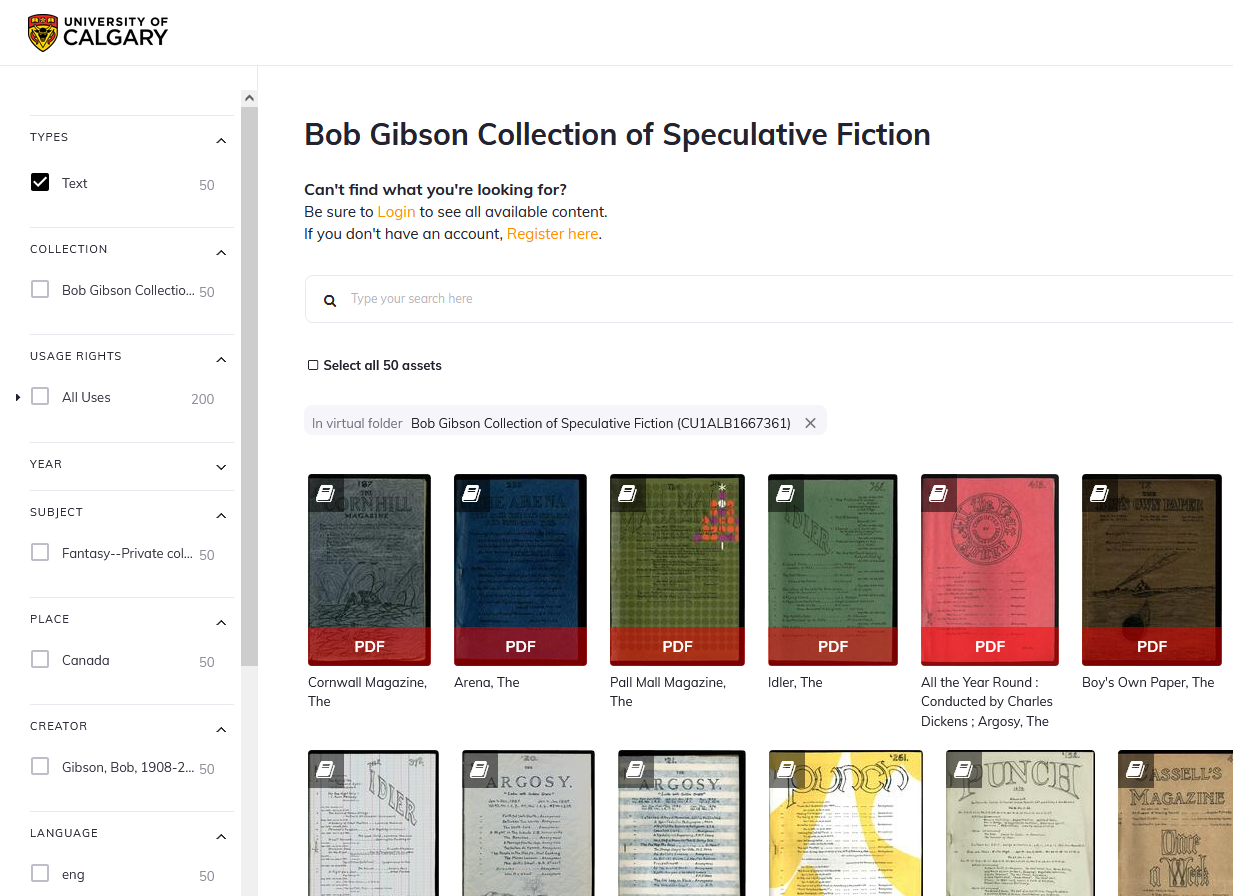1233x896 pixels.
Task: Remove the virtual folder filter chip
Action: (x=810, y=423)
